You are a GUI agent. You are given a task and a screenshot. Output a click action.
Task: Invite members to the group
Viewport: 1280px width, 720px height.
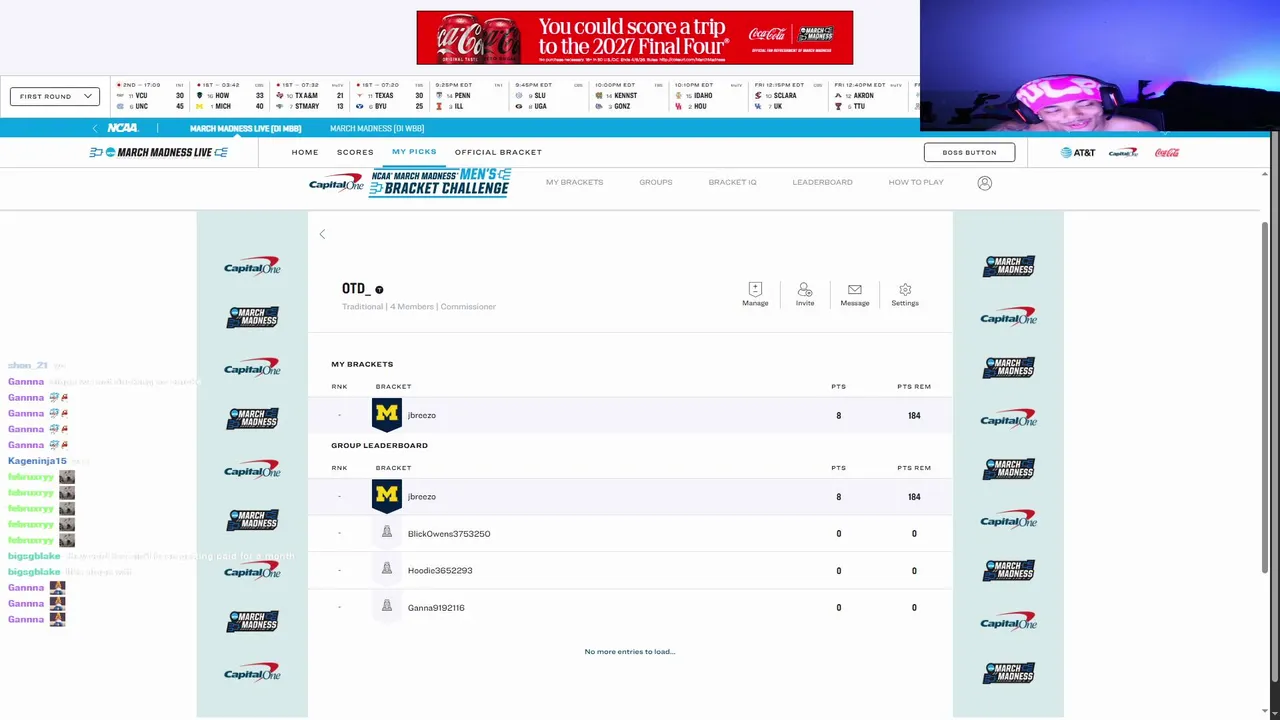pyautogui.click(x=805, y=294)
